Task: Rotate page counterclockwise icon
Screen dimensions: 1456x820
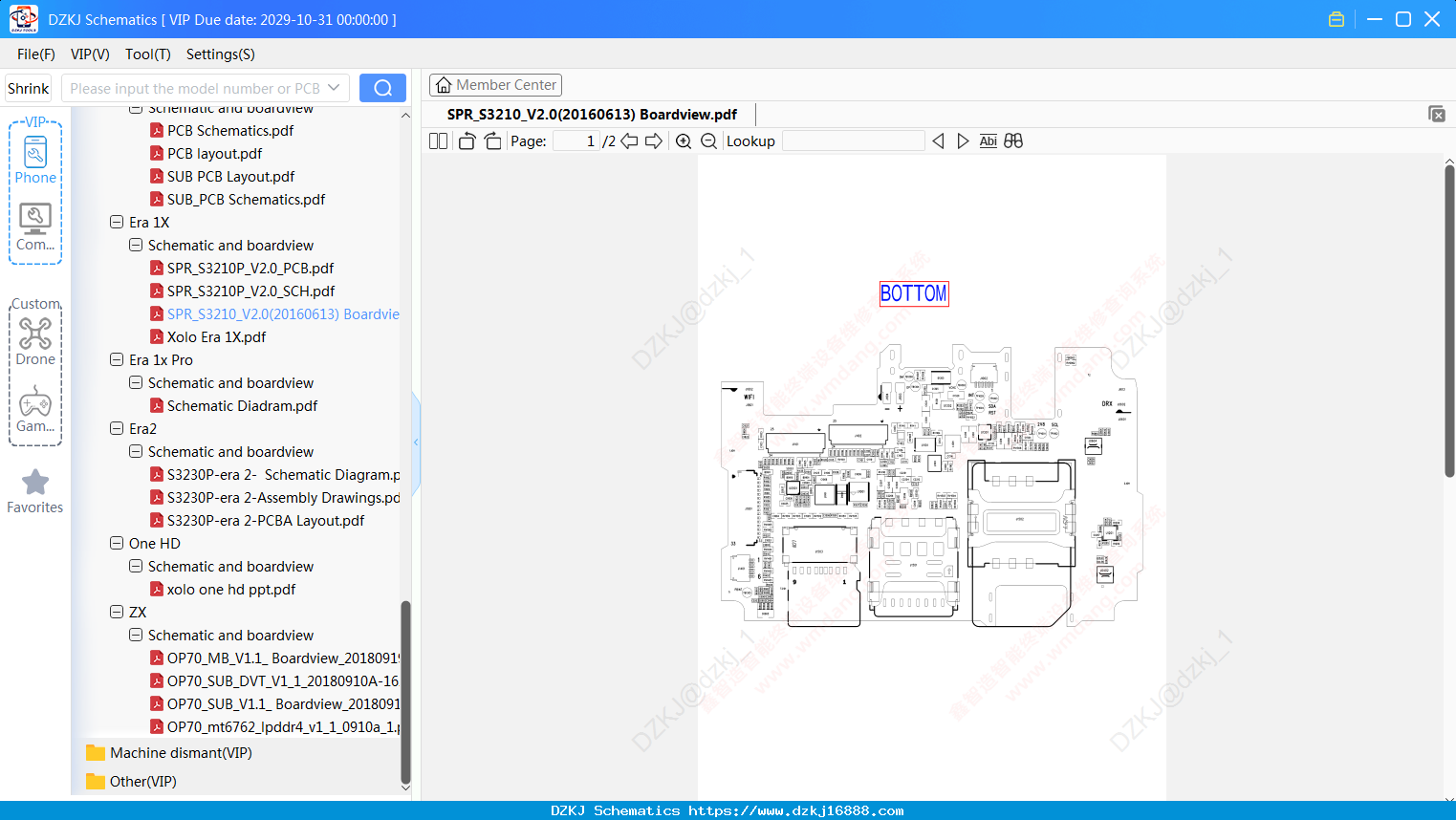Action: 467,141
